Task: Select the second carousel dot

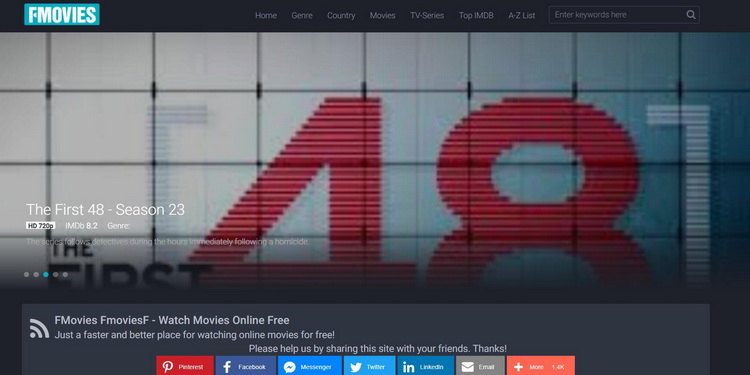Action: [x=36, y=275]
